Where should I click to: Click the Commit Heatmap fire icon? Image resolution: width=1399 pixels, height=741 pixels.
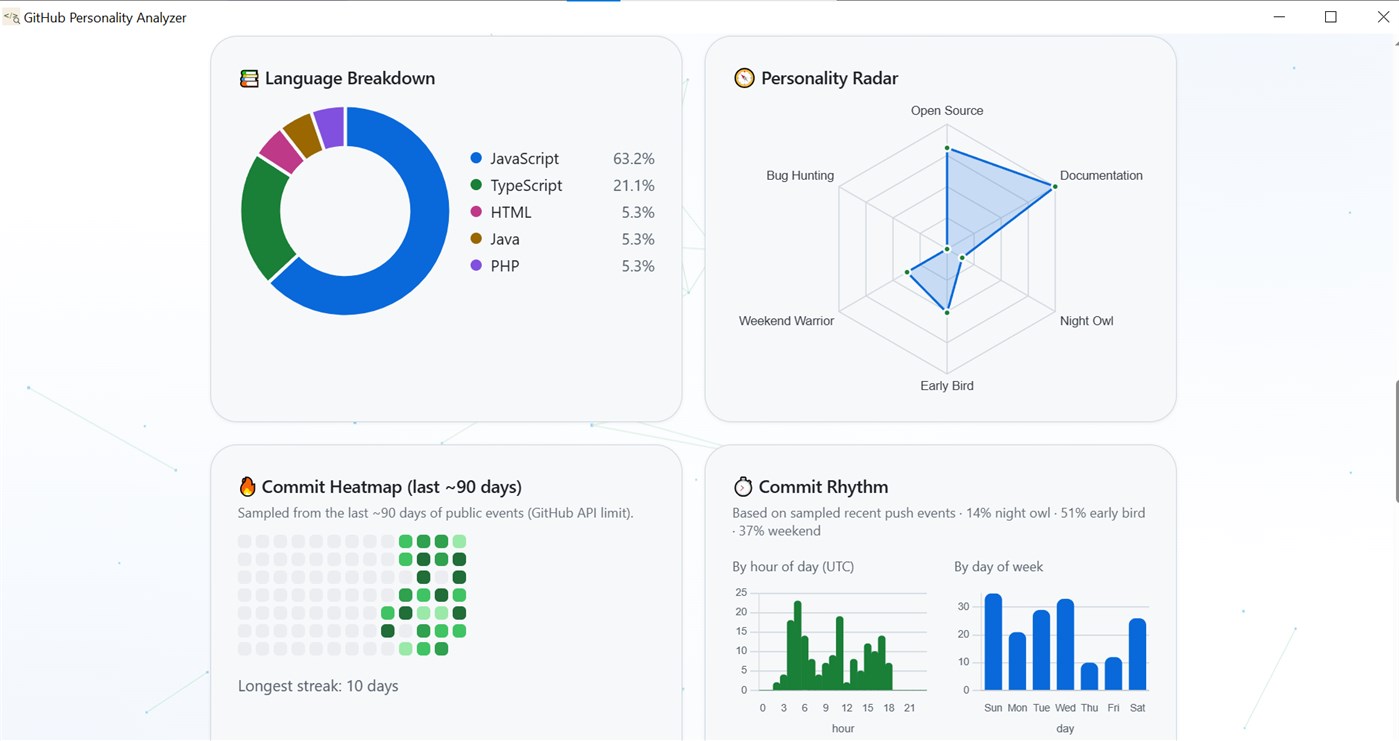(247, 487)
